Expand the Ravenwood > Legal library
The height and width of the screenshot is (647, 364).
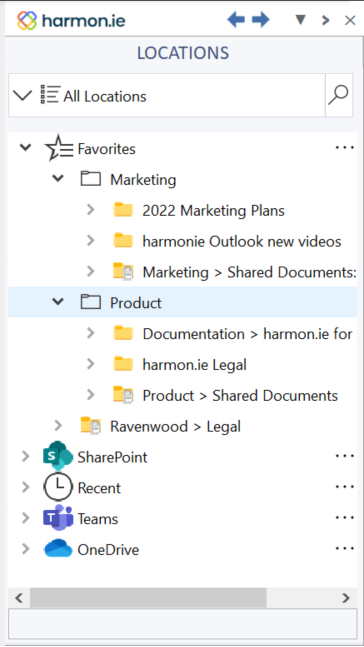tap(58, 425)
